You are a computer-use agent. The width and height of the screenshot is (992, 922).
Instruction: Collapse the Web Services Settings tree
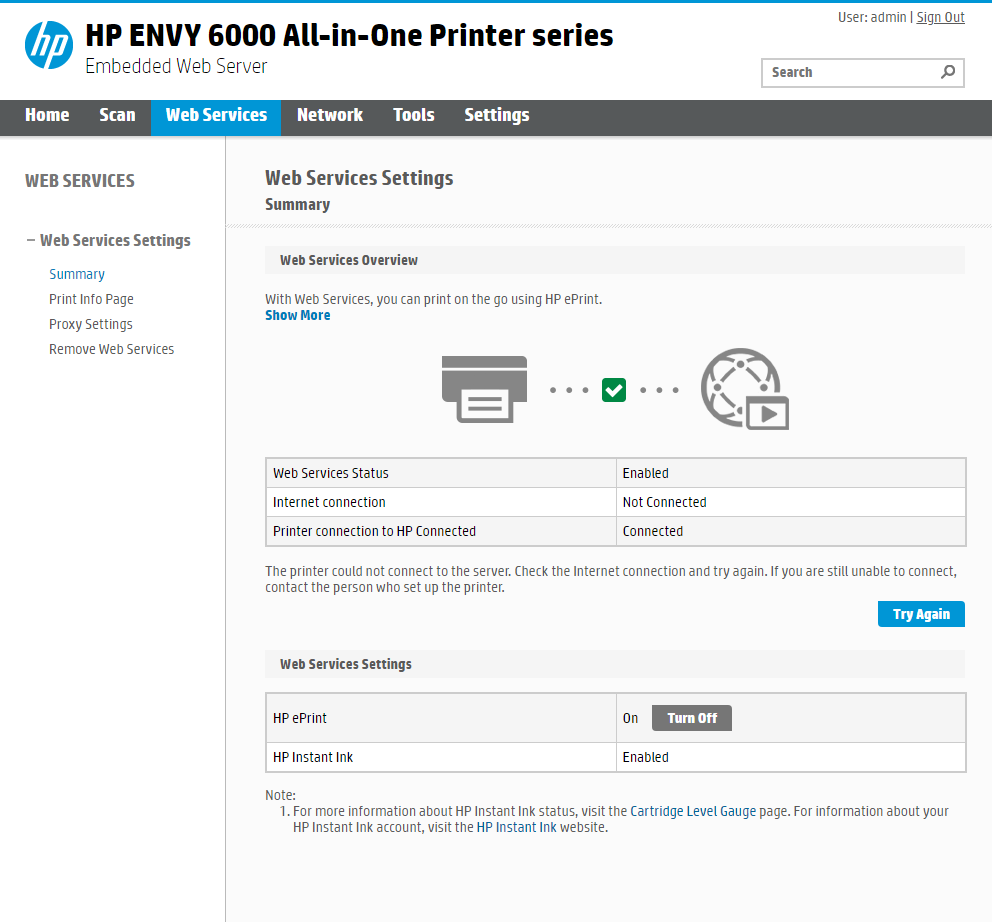point(30,240)
